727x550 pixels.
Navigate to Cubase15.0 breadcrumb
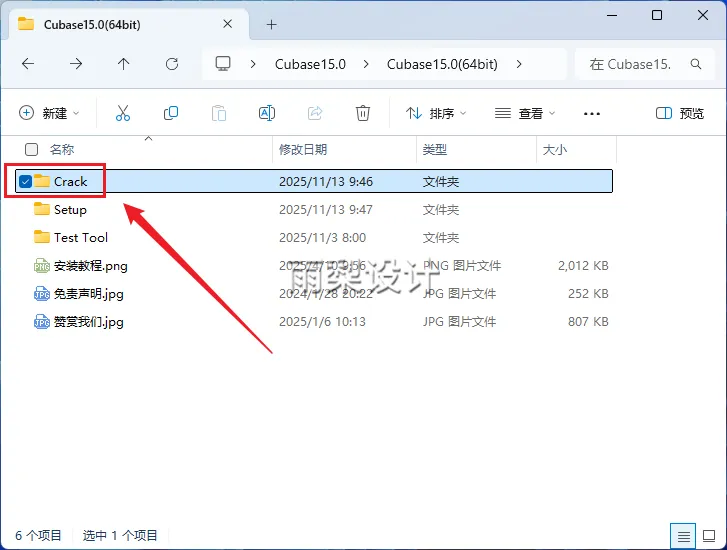pyautogui.click(x=310, y=64)
